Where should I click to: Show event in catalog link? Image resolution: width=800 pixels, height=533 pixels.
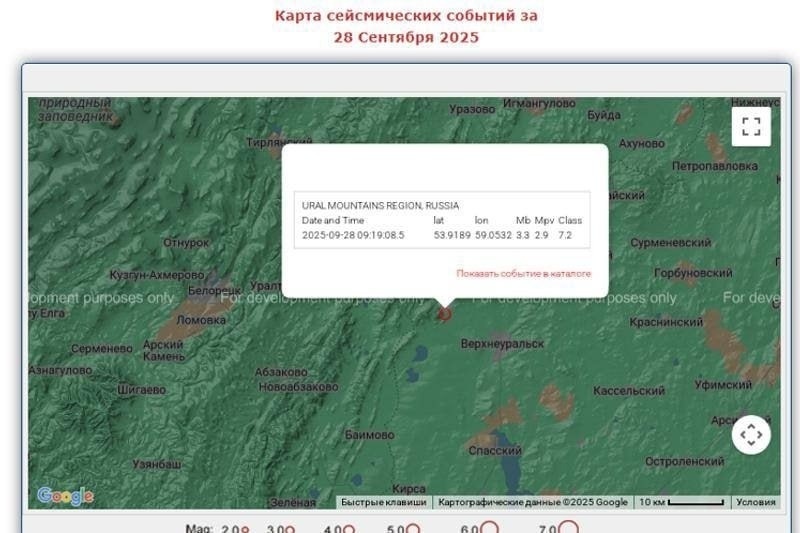pos(523,273)
